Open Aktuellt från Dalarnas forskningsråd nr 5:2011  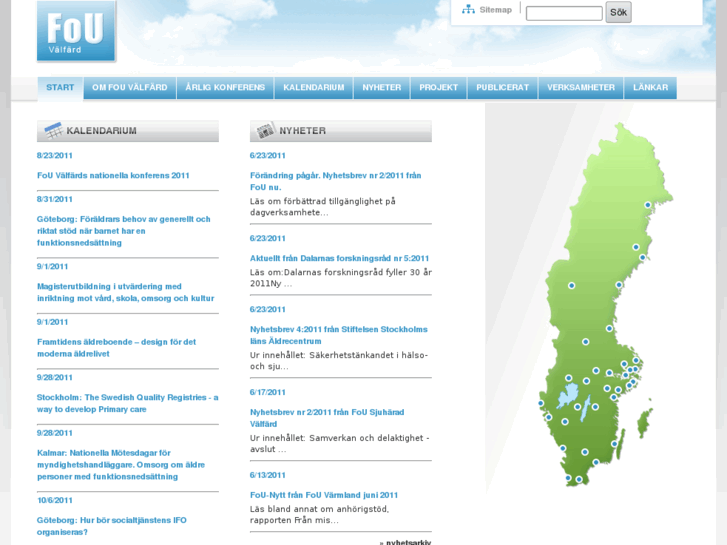(x=339, y=258)
